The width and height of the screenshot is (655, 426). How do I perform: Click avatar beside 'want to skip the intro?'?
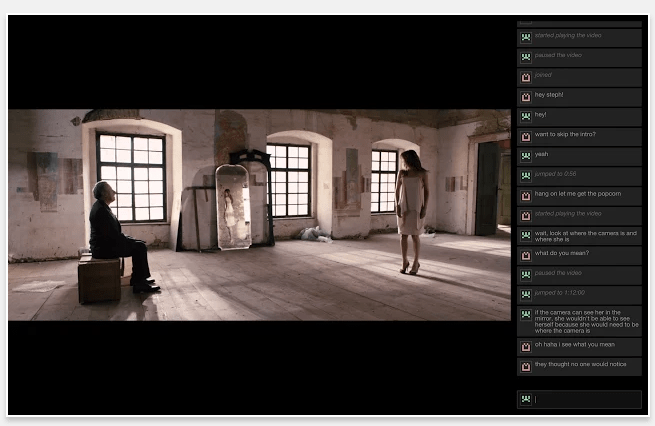click(x=525, y=135)
